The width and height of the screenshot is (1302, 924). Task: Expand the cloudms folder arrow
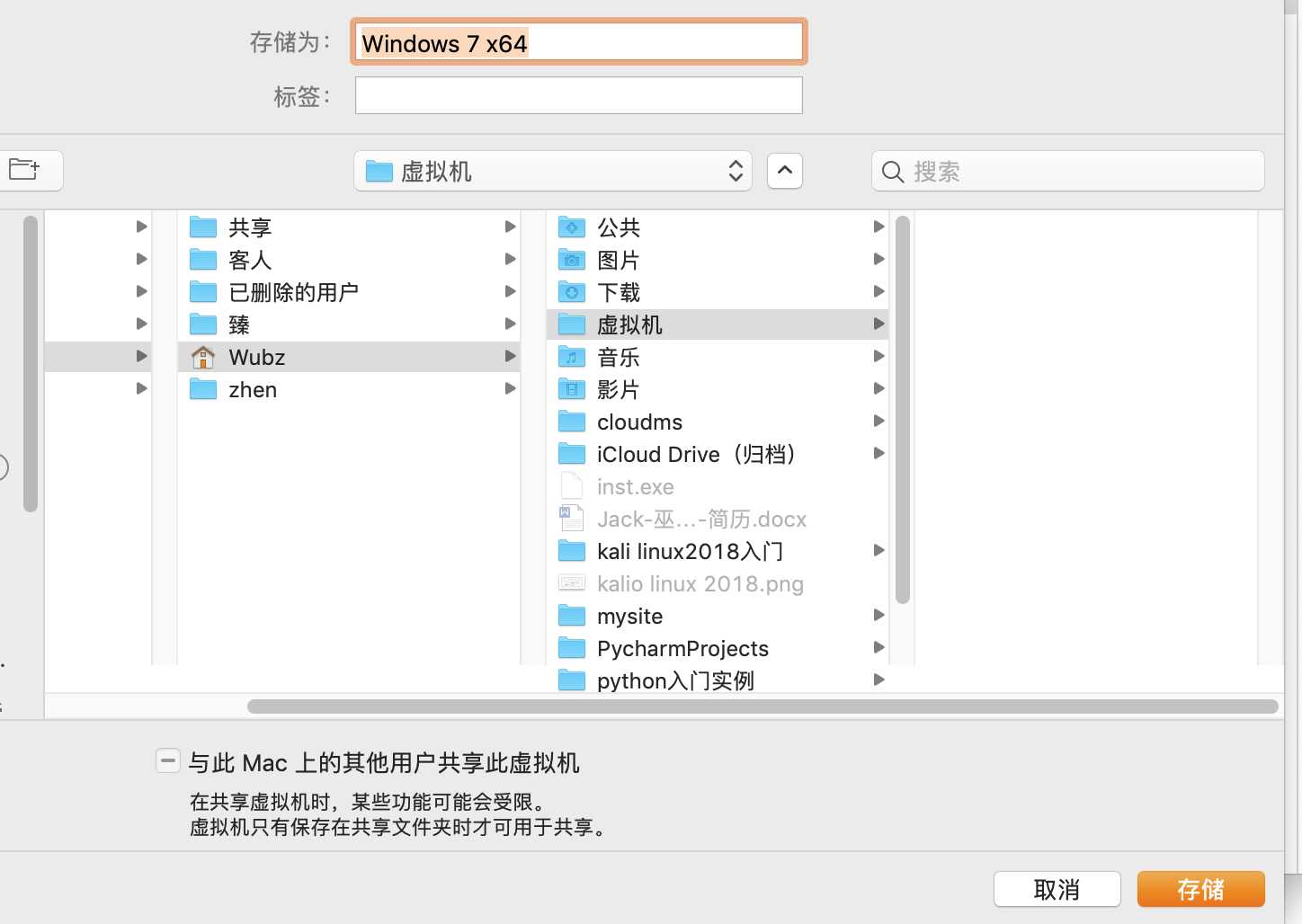coord(878,421)
